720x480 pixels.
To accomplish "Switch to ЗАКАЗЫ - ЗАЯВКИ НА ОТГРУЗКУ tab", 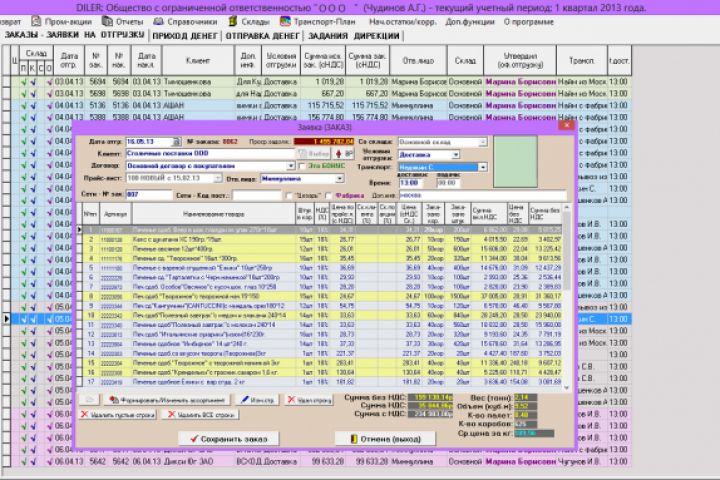I will (x=74, y=35).
